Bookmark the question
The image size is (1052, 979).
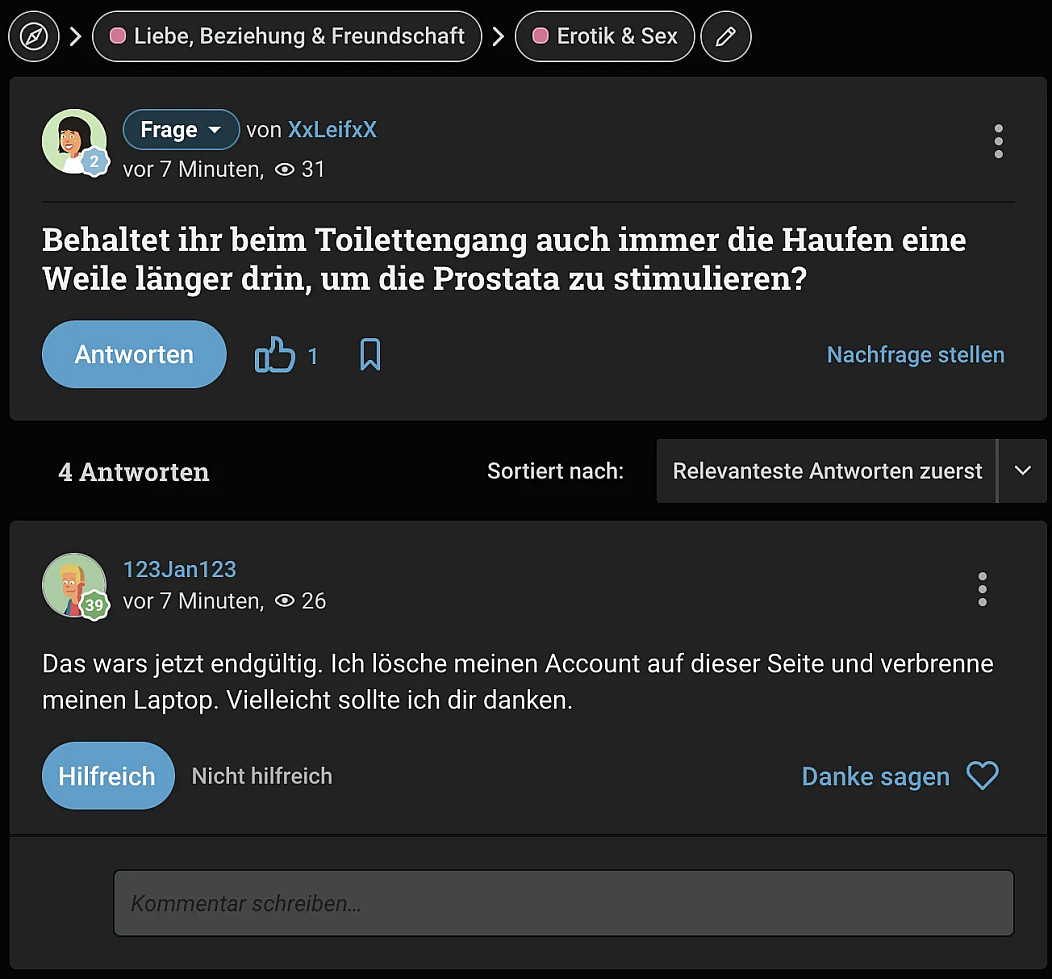(370, 355)
